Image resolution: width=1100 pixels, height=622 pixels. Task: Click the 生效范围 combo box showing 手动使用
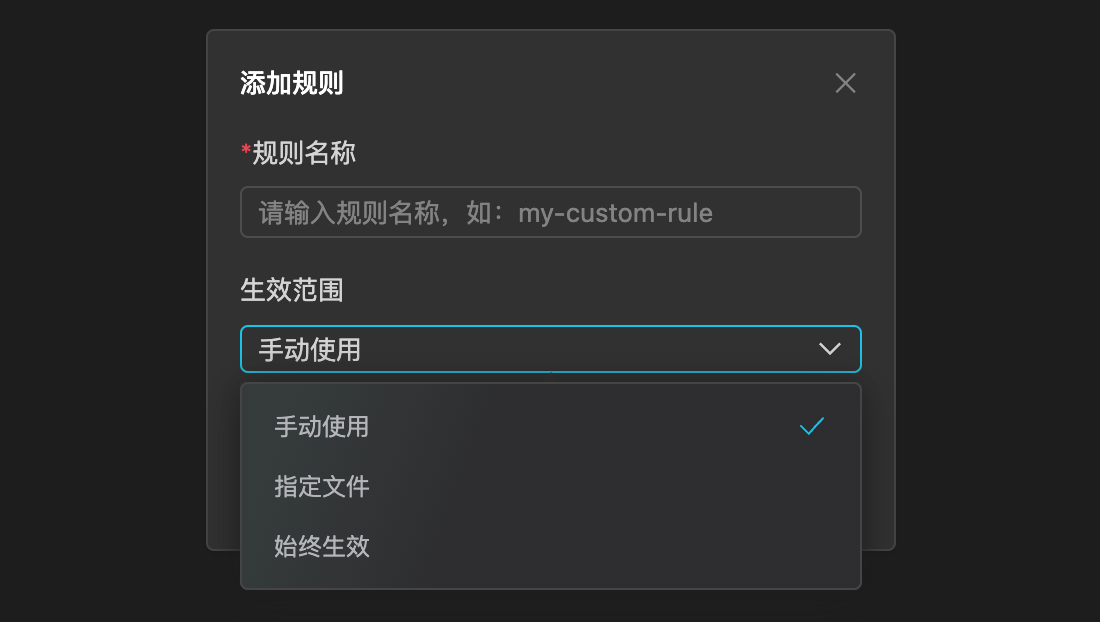551,349
